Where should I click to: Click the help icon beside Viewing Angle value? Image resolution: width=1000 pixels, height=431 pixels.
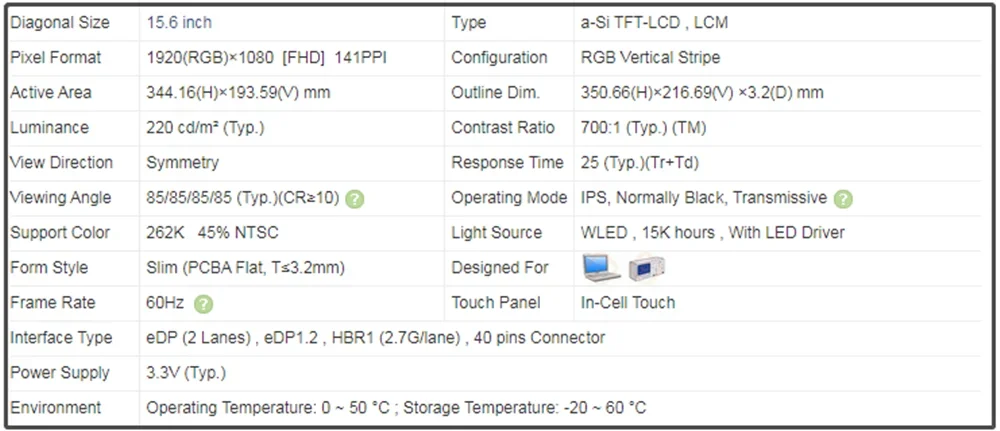click(x=355, y=198)
